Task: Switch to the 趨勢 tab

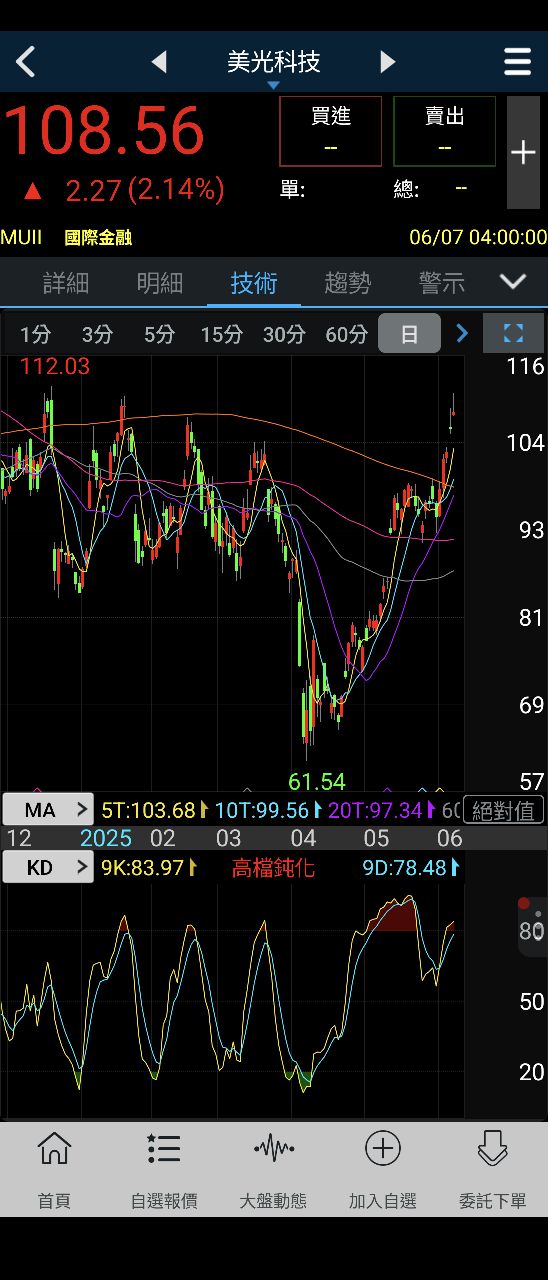Action: (348, 283)
